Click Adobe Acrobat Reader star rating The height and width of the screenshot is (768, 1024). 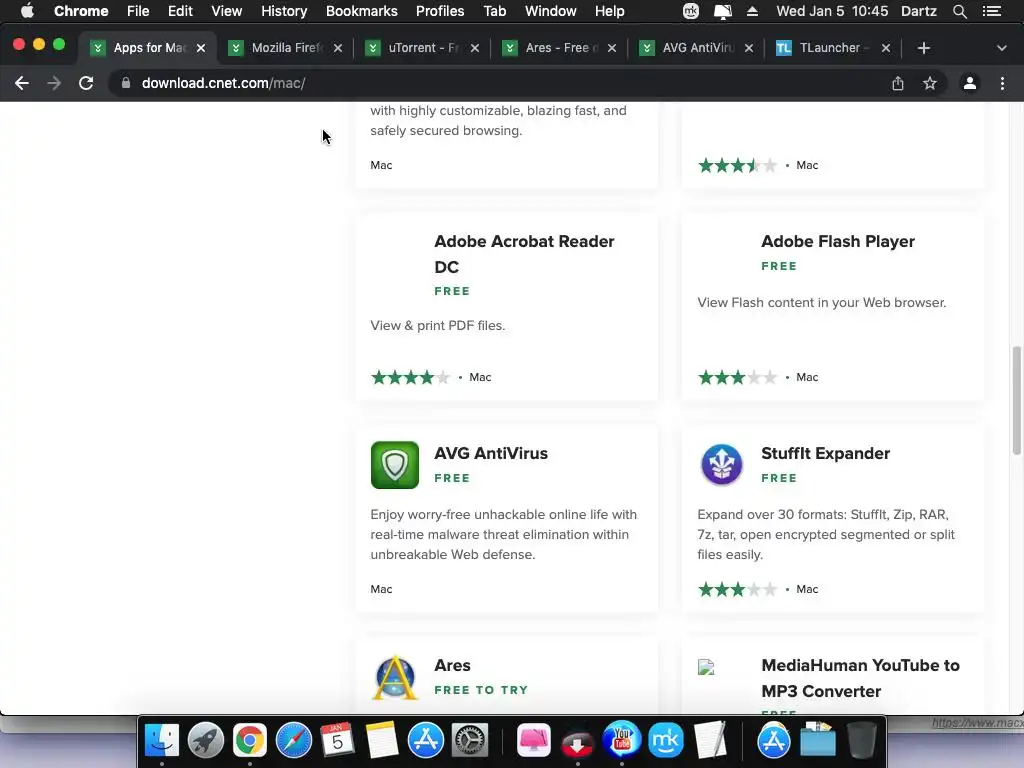point(411,377)
